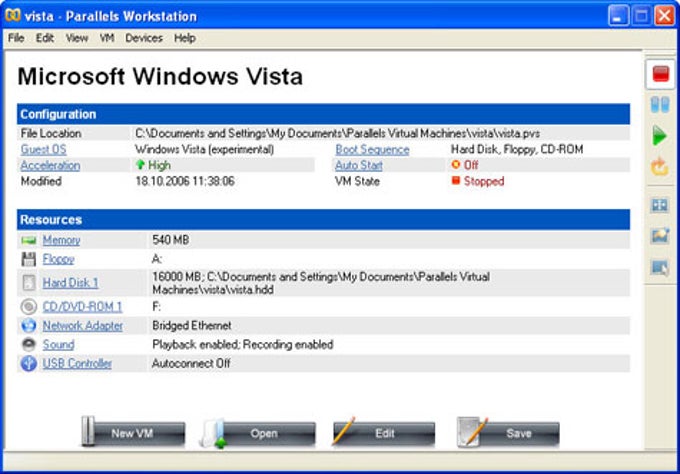This screenshot has height=474, width=680.
Task: Open the Acceleration link
Action: (50, 166)
